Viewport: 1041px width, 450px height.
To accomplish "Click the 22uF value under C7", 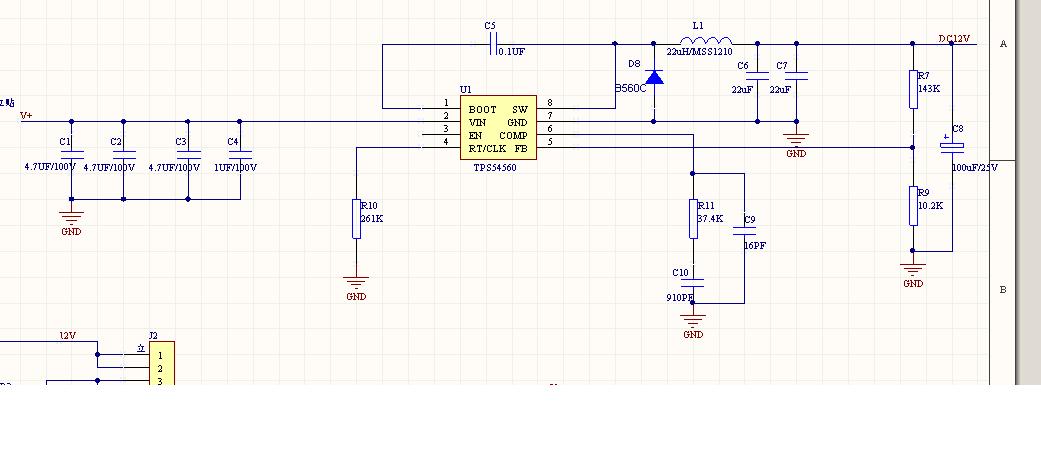I will point(780,90).
